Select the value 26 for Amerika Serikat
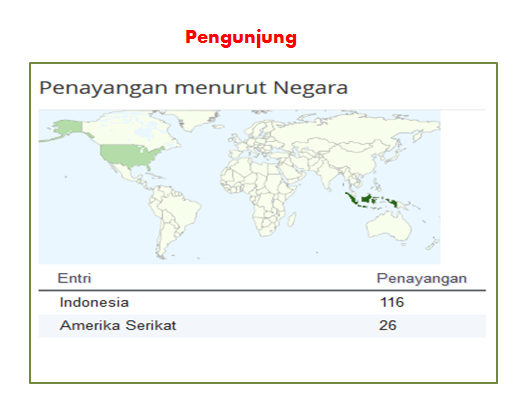This screenshot has width=513, height=401. click(x=387, y=325)
